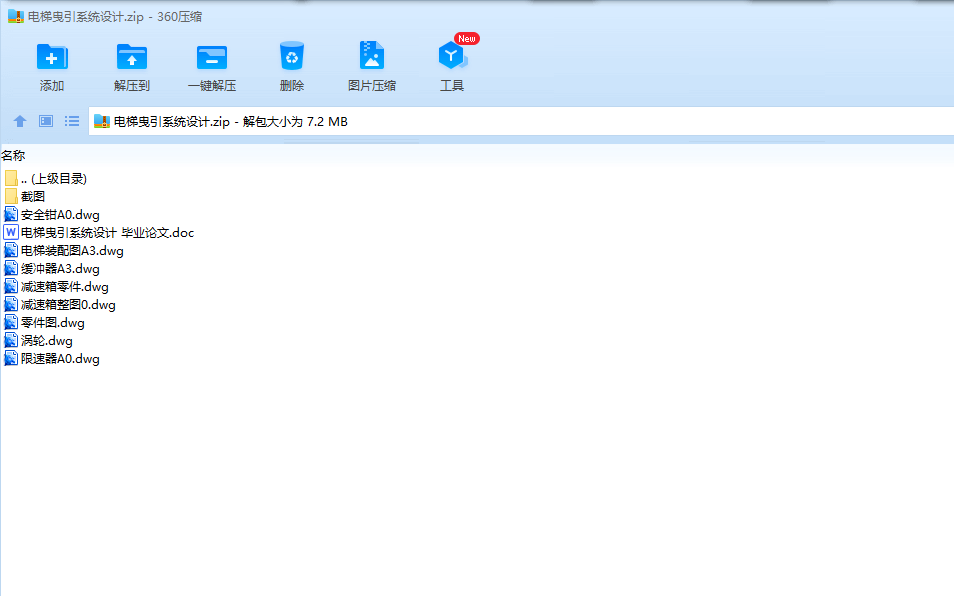Click the 360压缩 app icon in the title bar
Viewport: 954px width, 596px height.
(x=16, y=16)
